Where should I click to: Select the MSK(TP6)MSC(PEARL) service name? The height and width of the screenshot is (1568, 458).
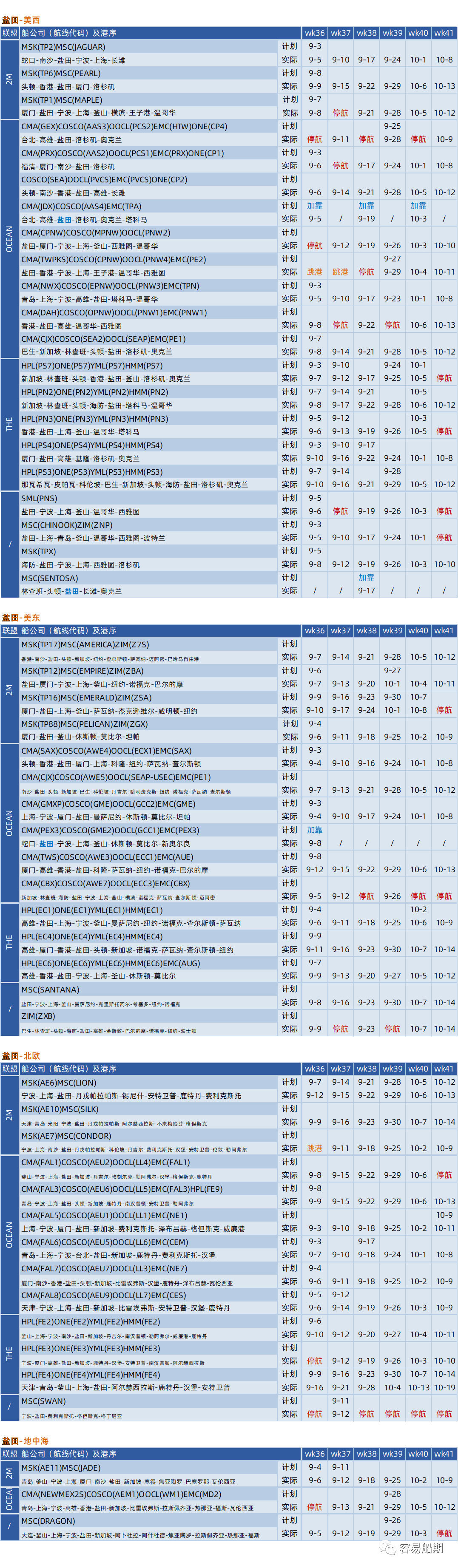click(x=61, y=73)
